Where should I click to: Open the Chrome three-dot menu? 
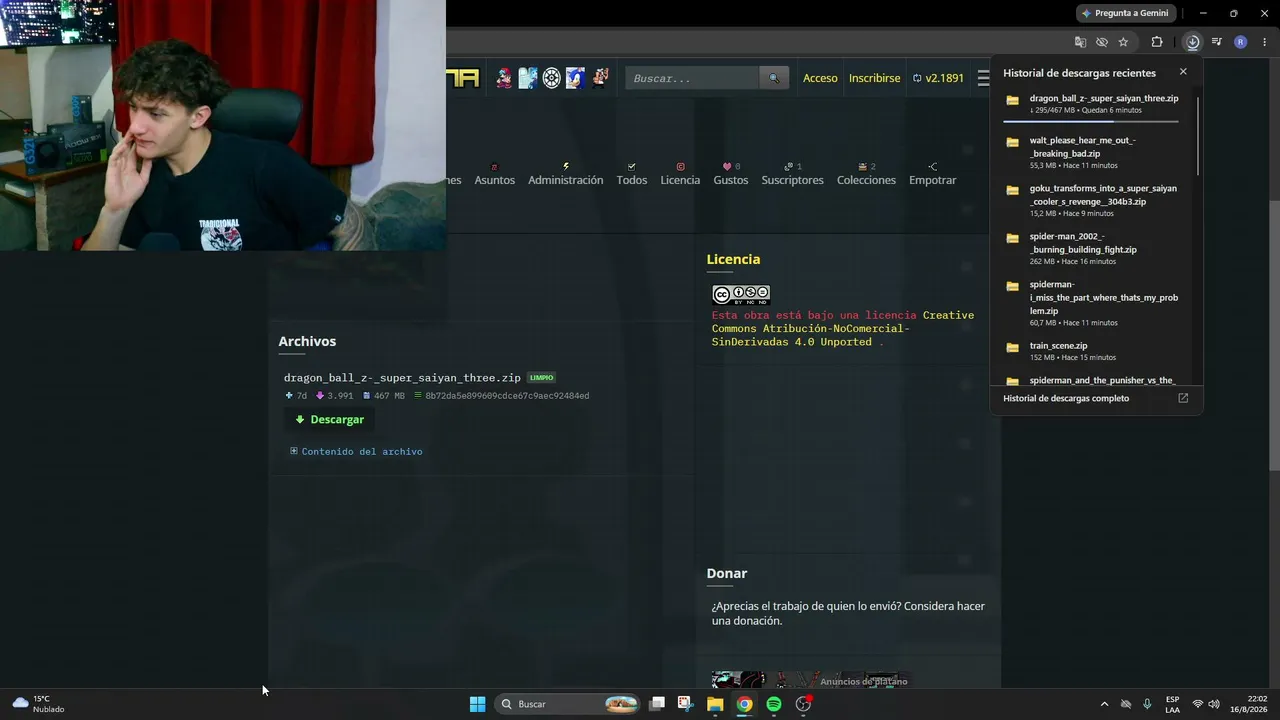tap(1264, 42)
